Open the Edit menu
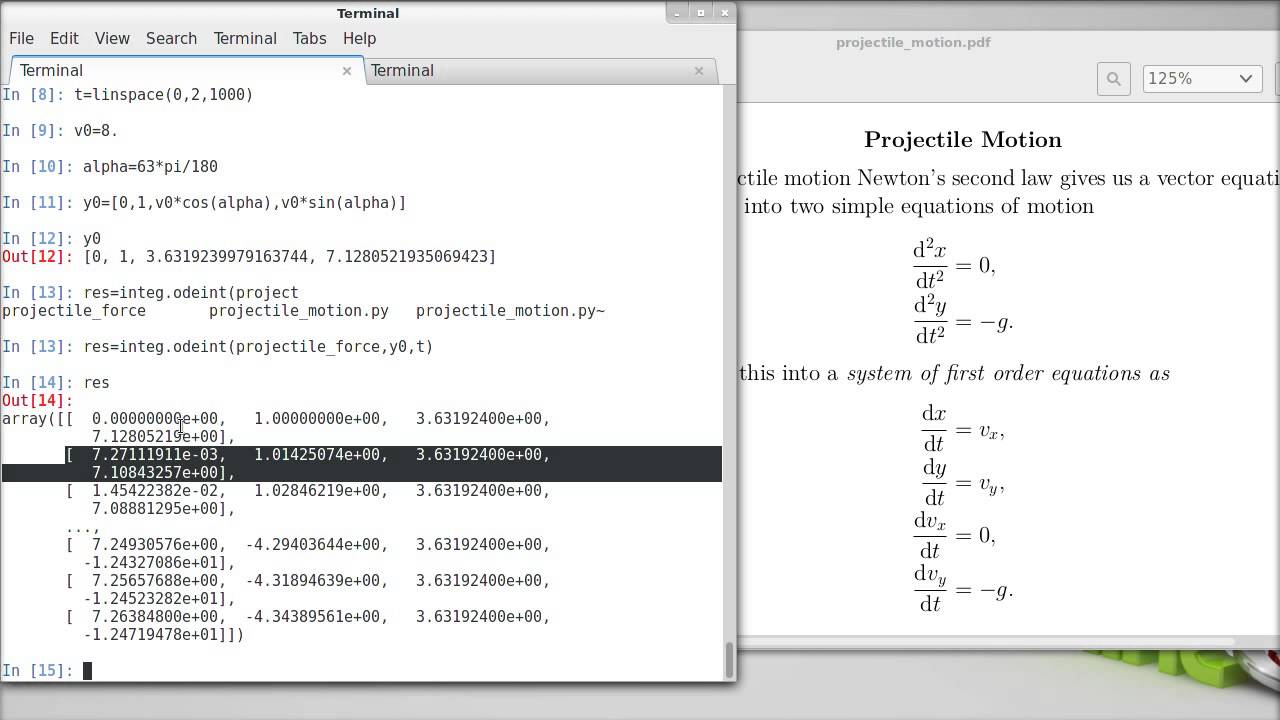 pos(64,38)
